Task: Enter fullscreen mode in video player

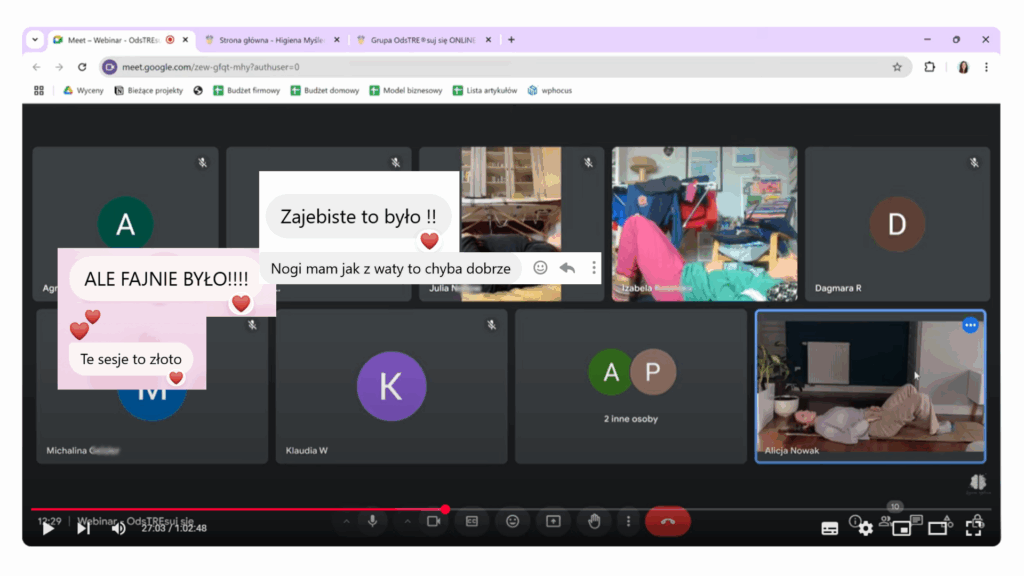Action: coord(973,529)
